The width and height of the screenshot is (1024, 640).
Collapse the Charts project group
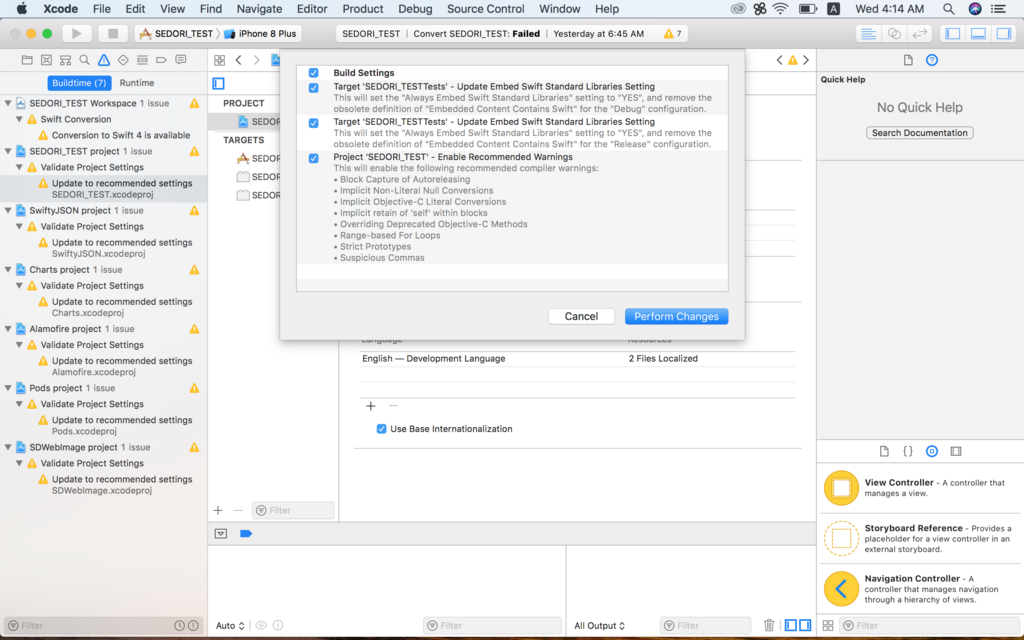pyautogui.click(x=8, y=269)
